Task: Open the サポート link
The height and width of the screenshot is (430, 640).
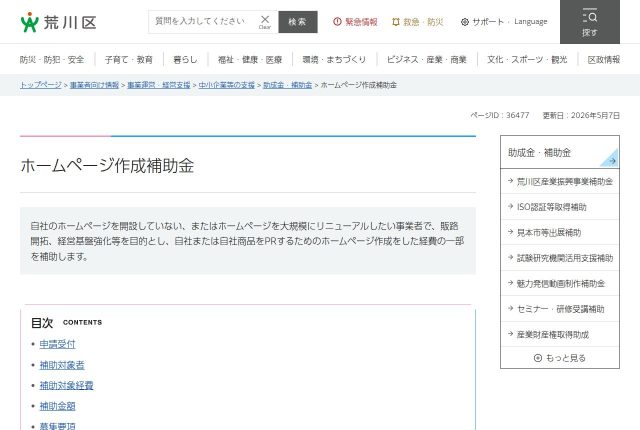Action: 488,22
